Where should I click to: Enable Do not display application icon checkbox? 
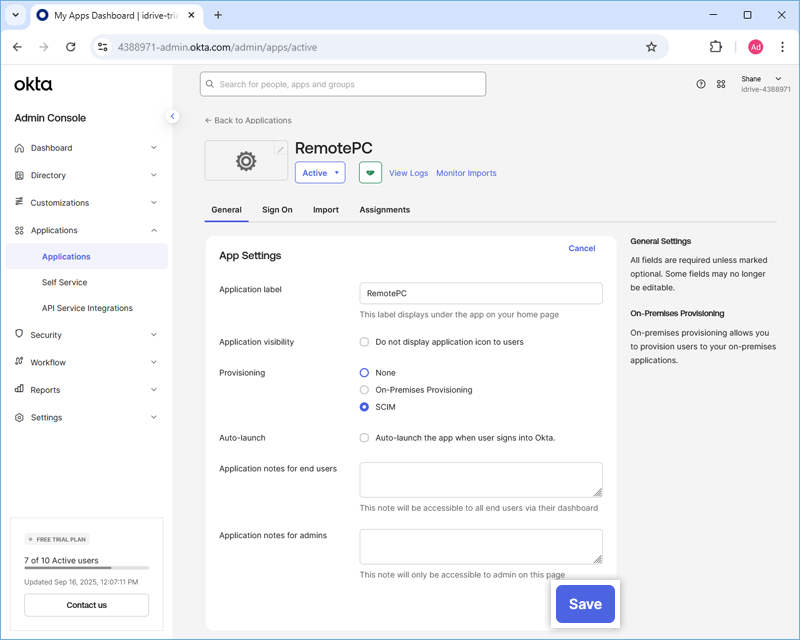(x=365, y=342)
